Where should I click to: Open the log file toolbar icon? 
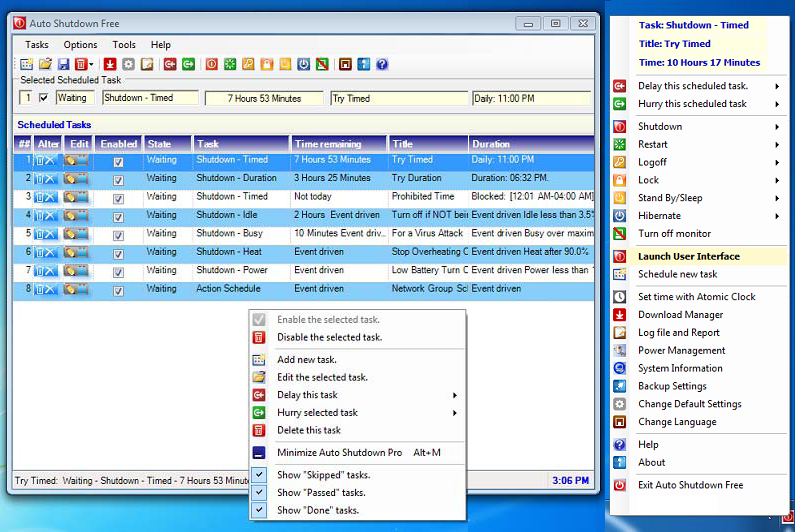(x=147, y=64)
